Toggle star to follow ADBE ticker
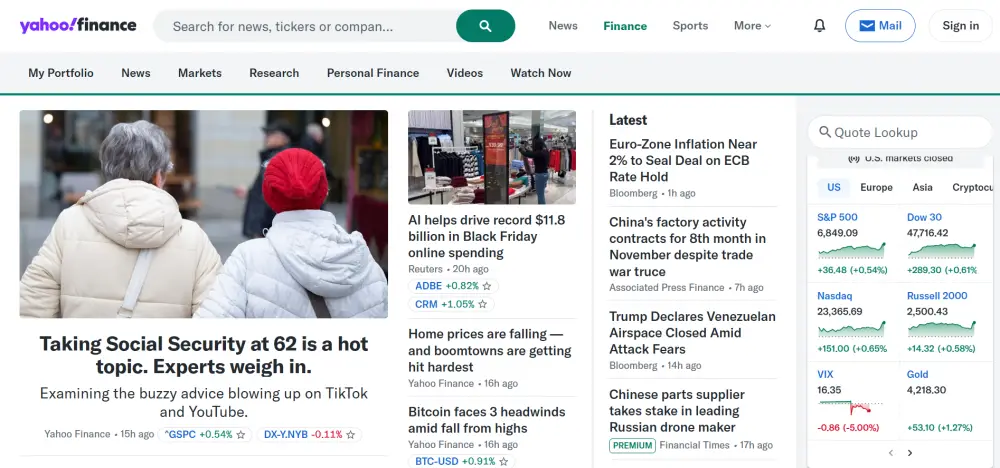 [x=487, y=286]
